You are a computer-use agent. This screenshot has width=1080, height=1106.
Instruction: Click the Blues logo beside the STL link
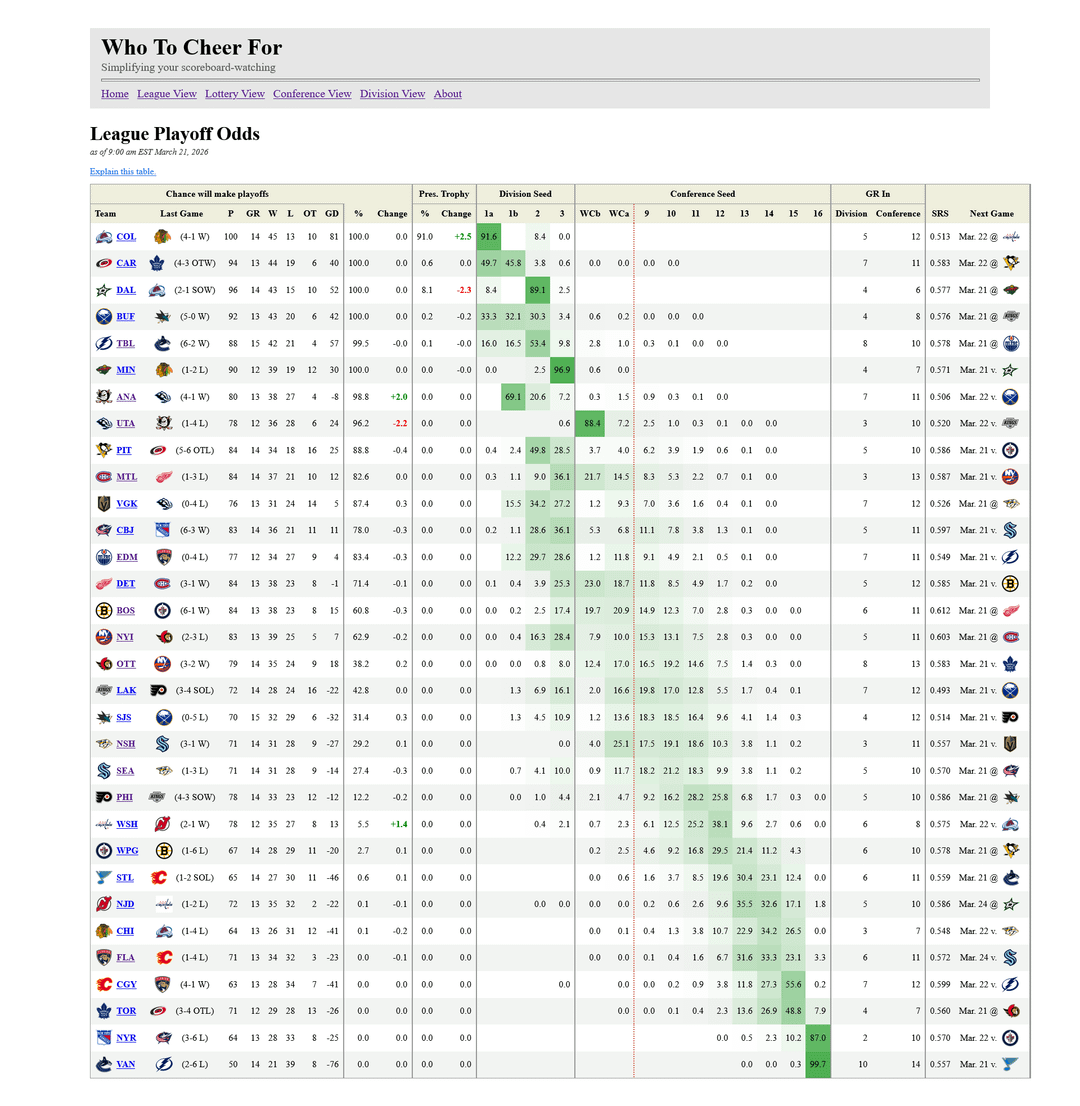pyautogui.click(x=103, y=877)
